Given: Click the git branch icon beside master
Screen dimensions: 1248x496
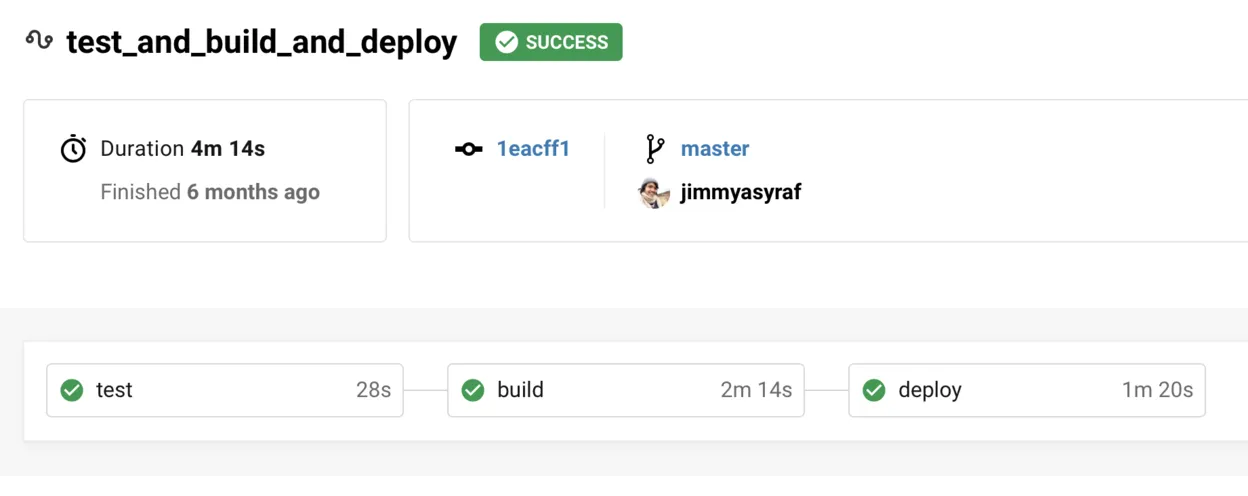Looking at the screenshot, I should [655, 149].
